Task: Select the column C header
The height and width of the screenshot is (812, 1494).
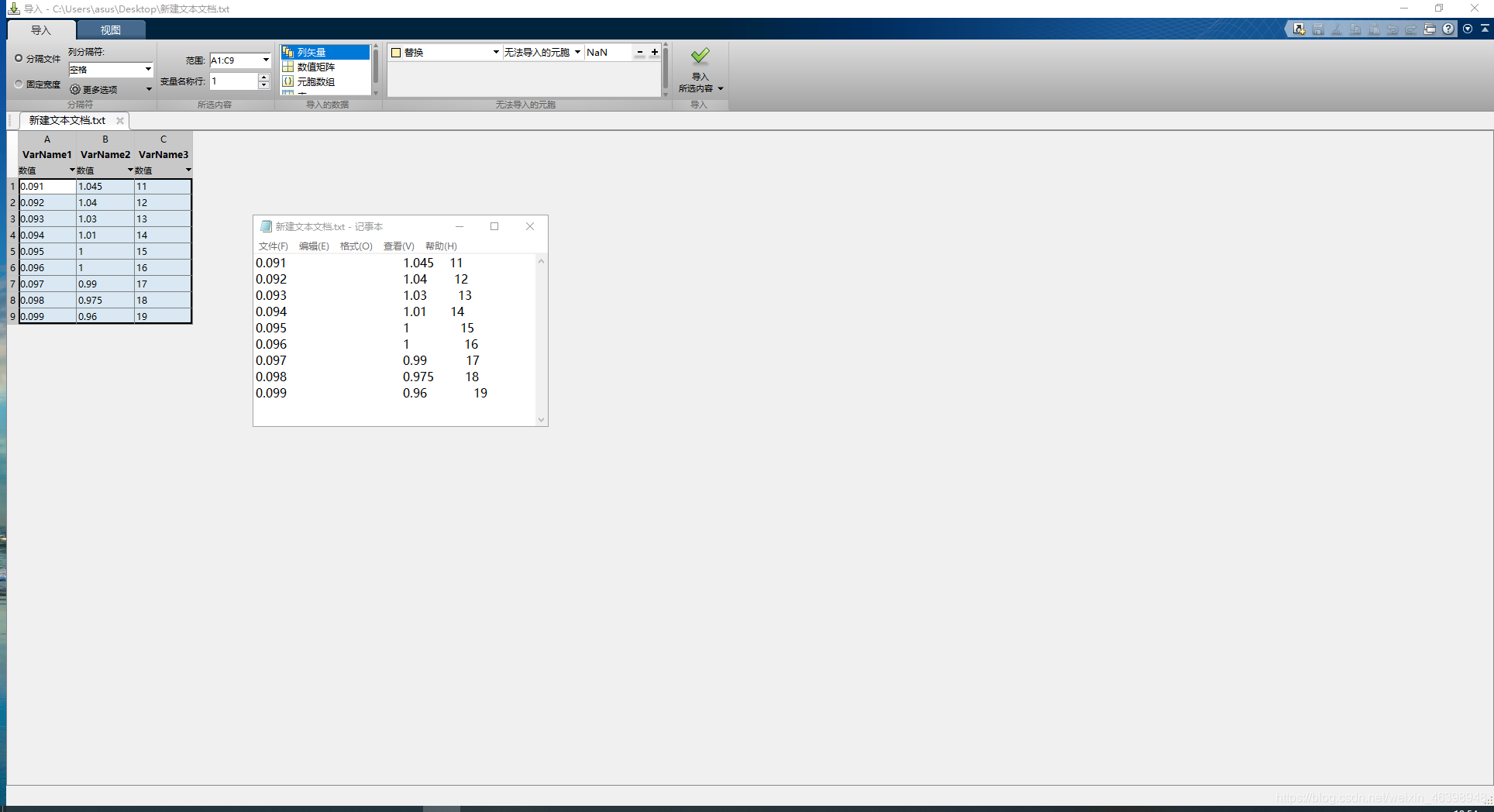Action: (x=164, y=139)
